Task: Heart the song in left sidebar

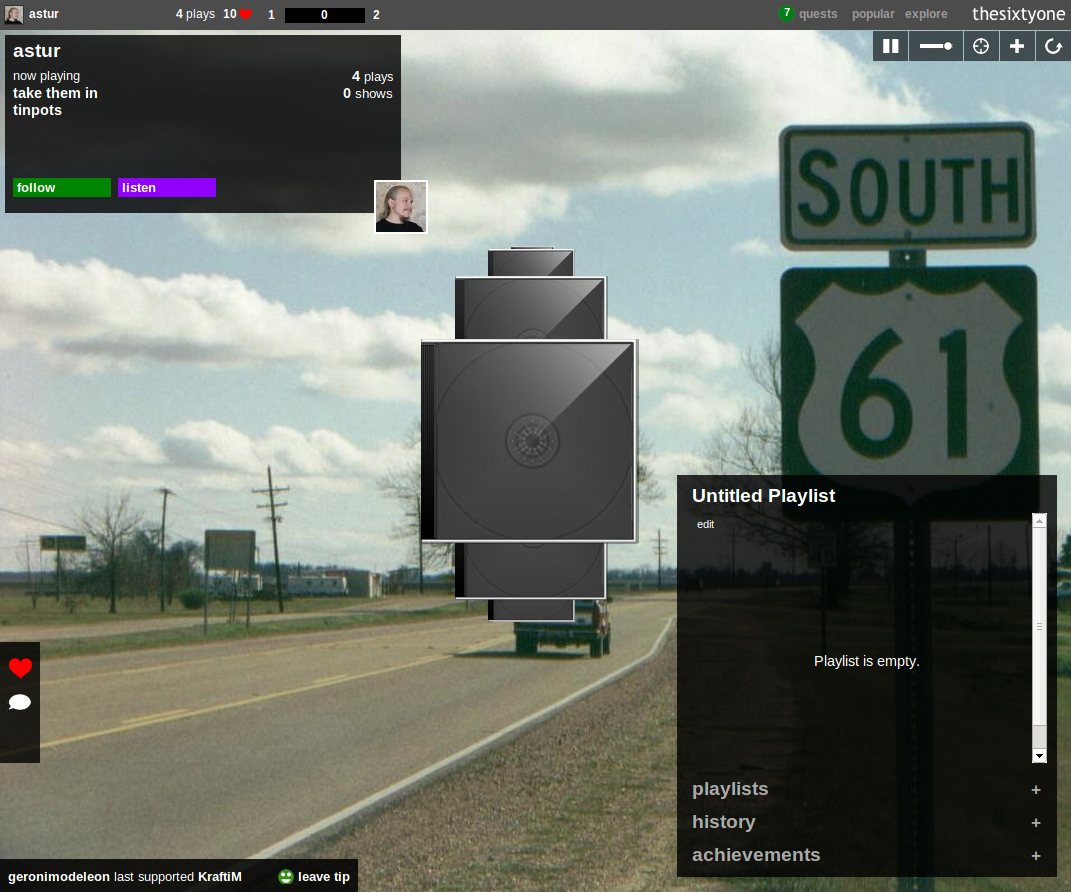Action: click(20, 668)
